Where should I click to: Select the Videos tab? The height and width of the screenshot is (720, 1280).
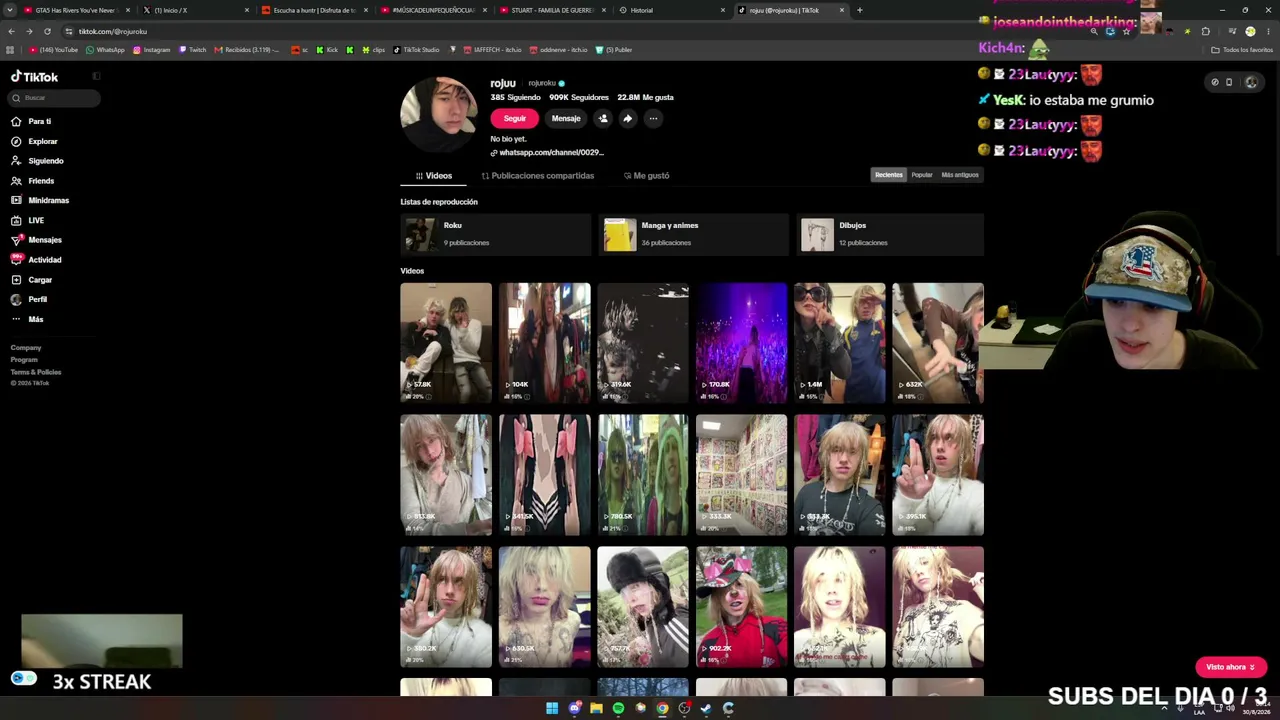(x=434, y=176)
